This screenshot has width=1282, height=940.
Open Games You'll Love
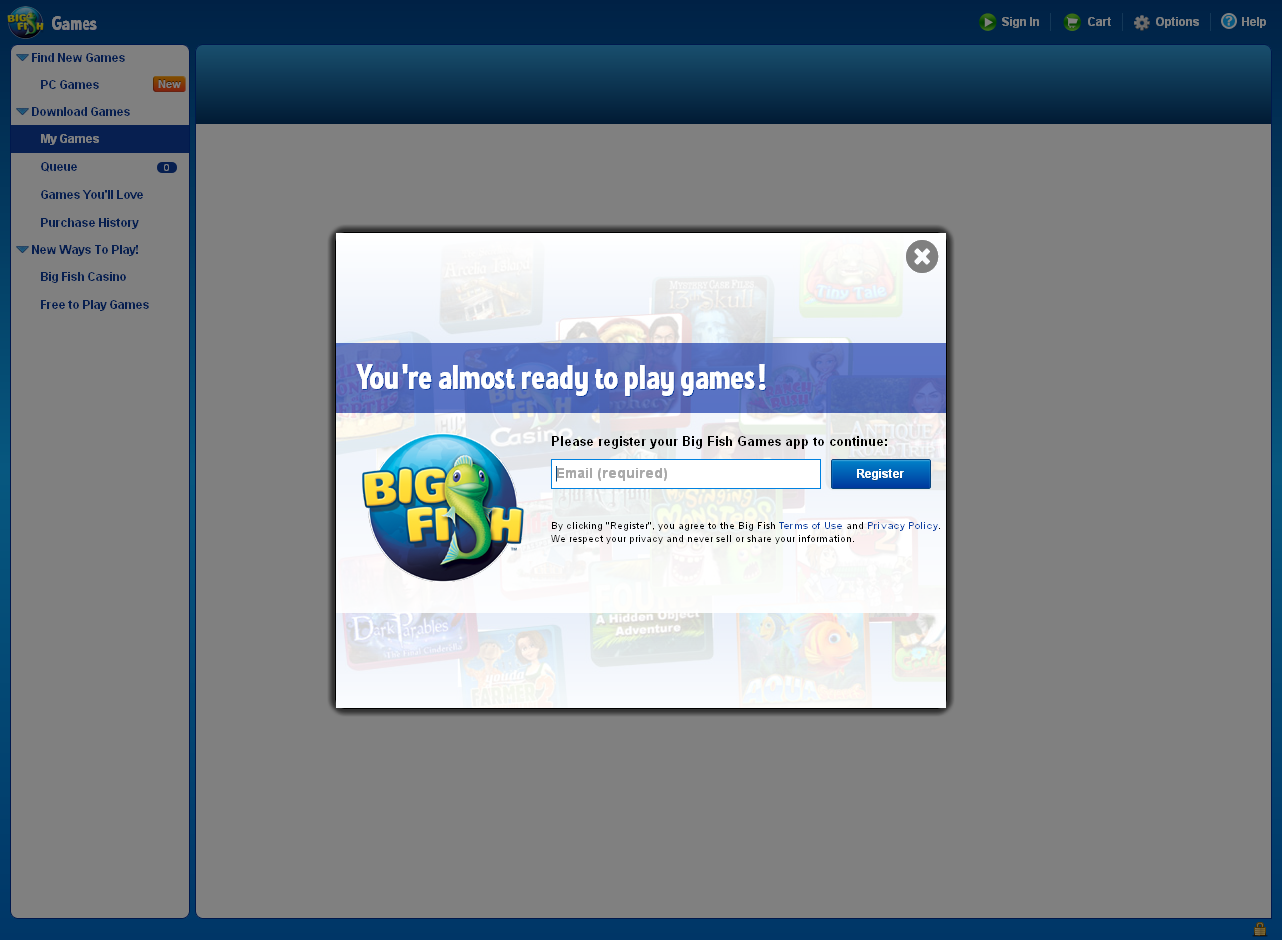(92, 195)
